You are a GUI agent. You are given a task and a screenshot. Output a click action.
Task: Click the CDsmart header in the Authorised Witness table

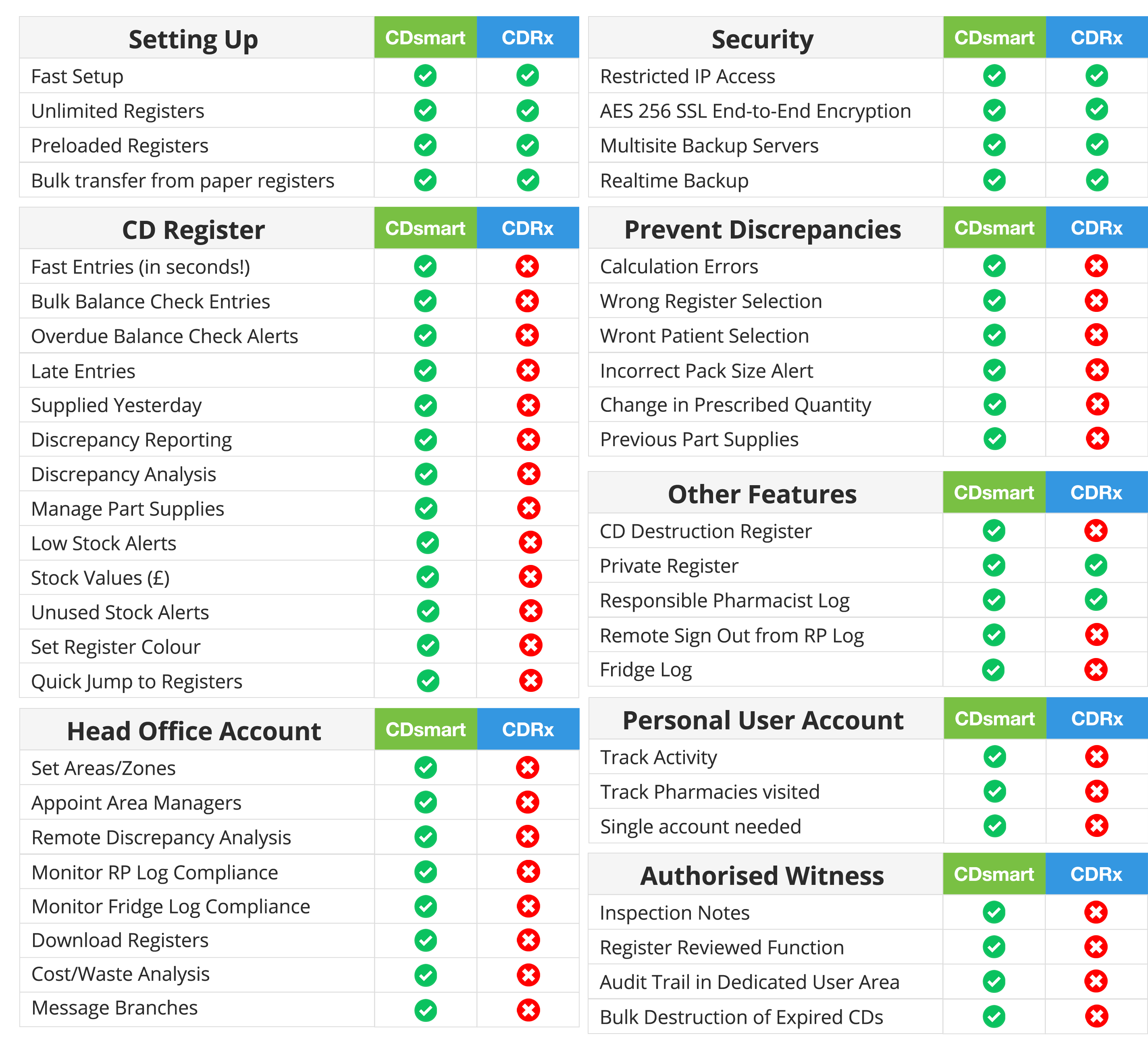(994, 874)
